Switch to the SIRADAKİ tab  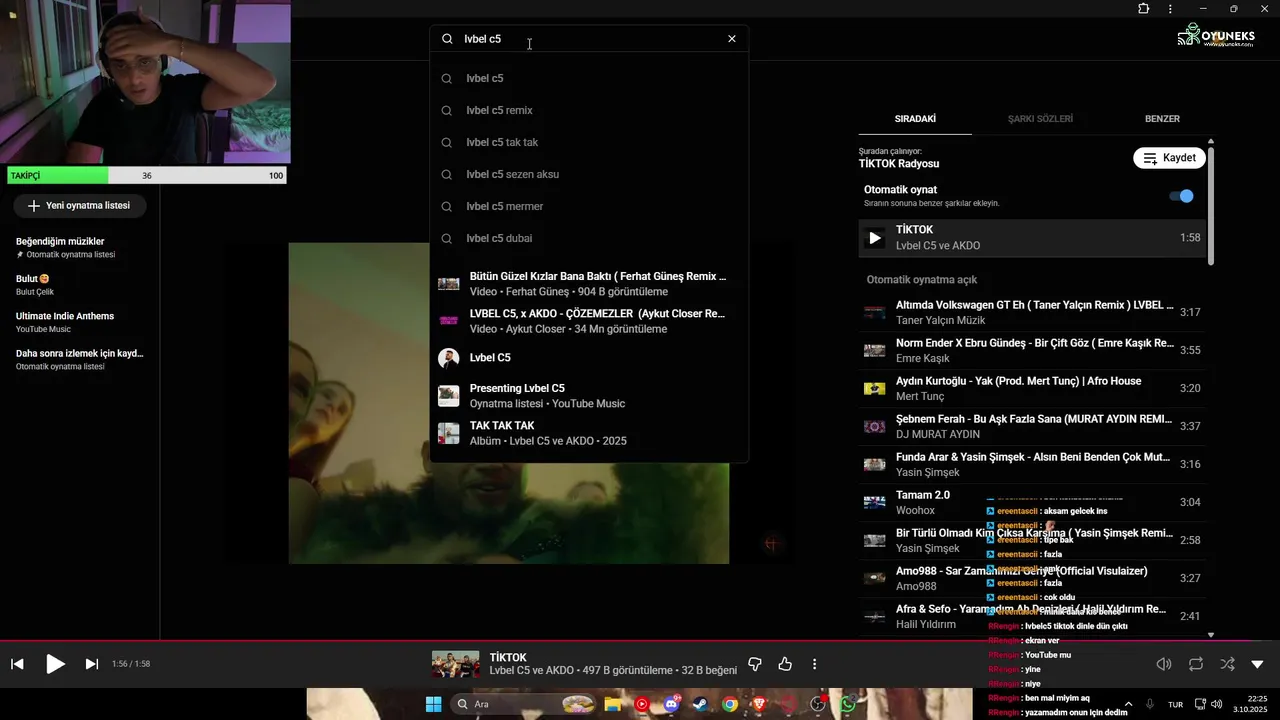(915, 118)
